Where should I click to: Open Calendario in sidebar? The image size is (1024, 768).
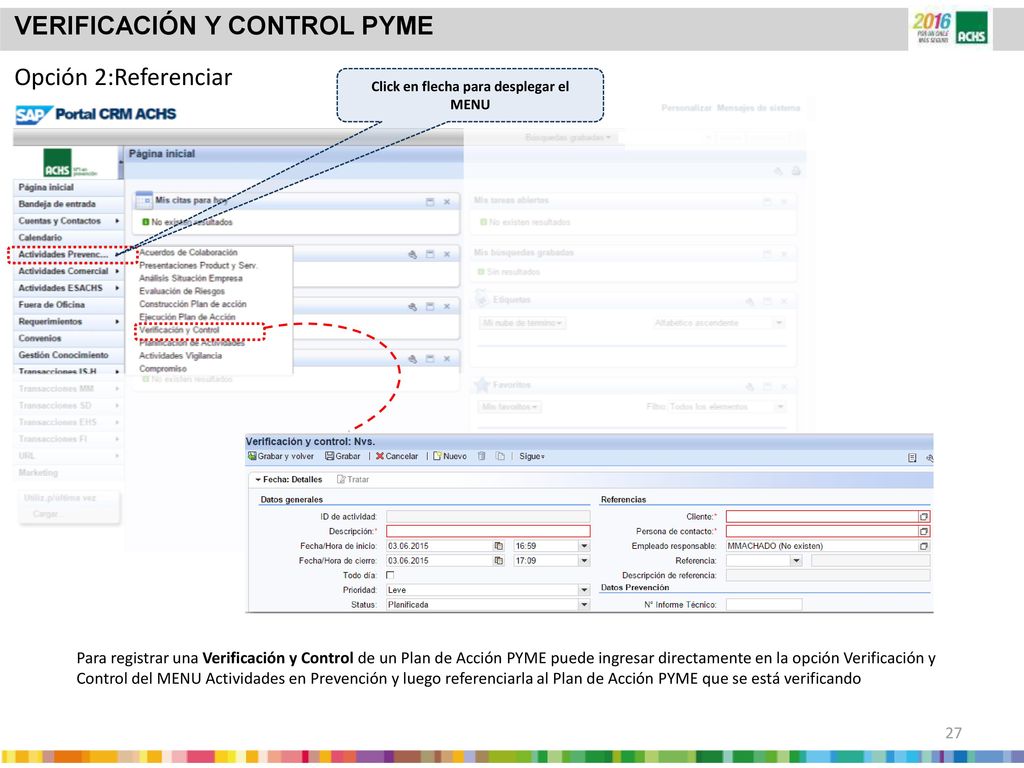(69, 238)
